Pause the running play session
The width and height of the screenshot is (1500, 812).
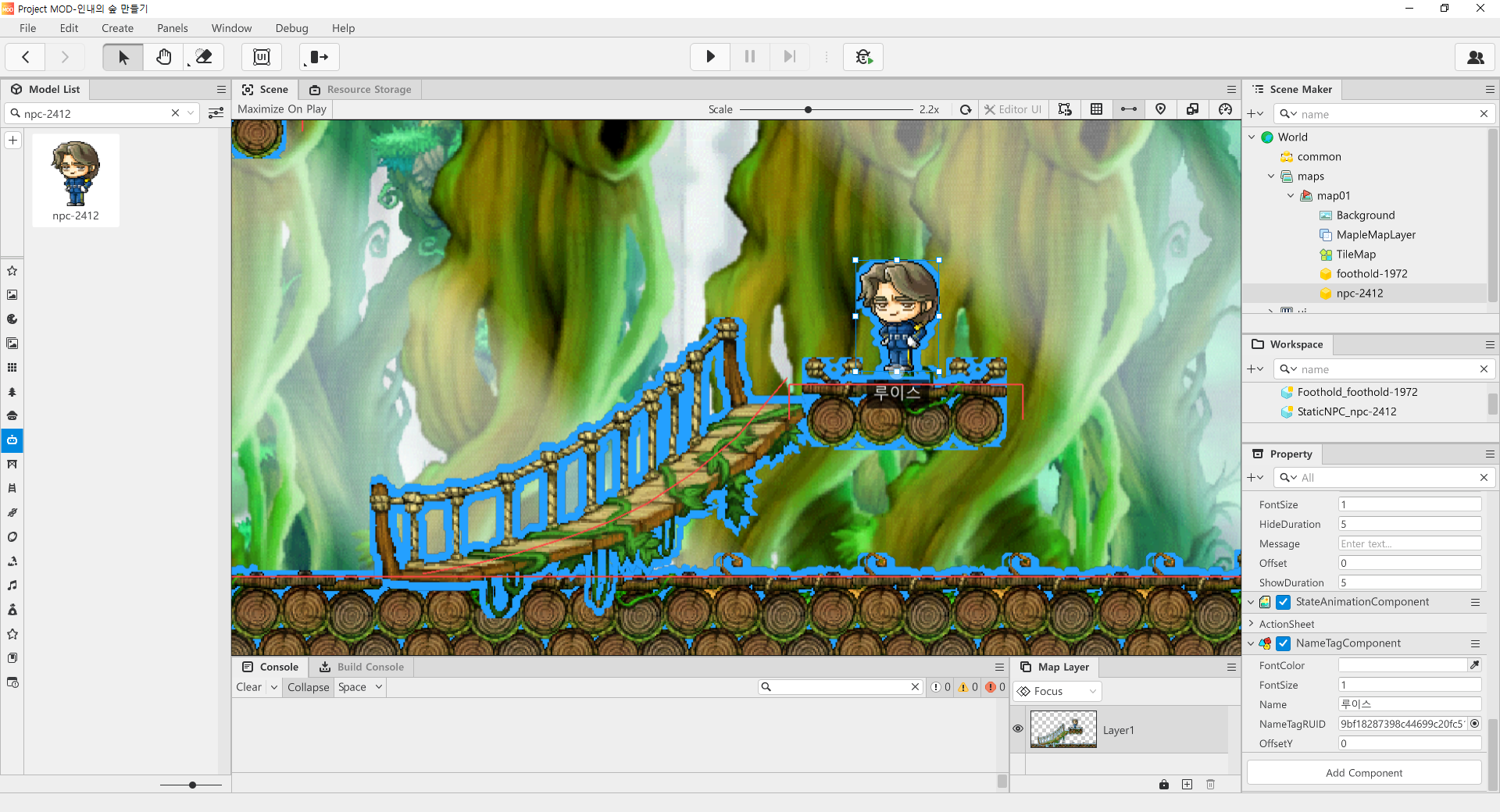(750, 57)
